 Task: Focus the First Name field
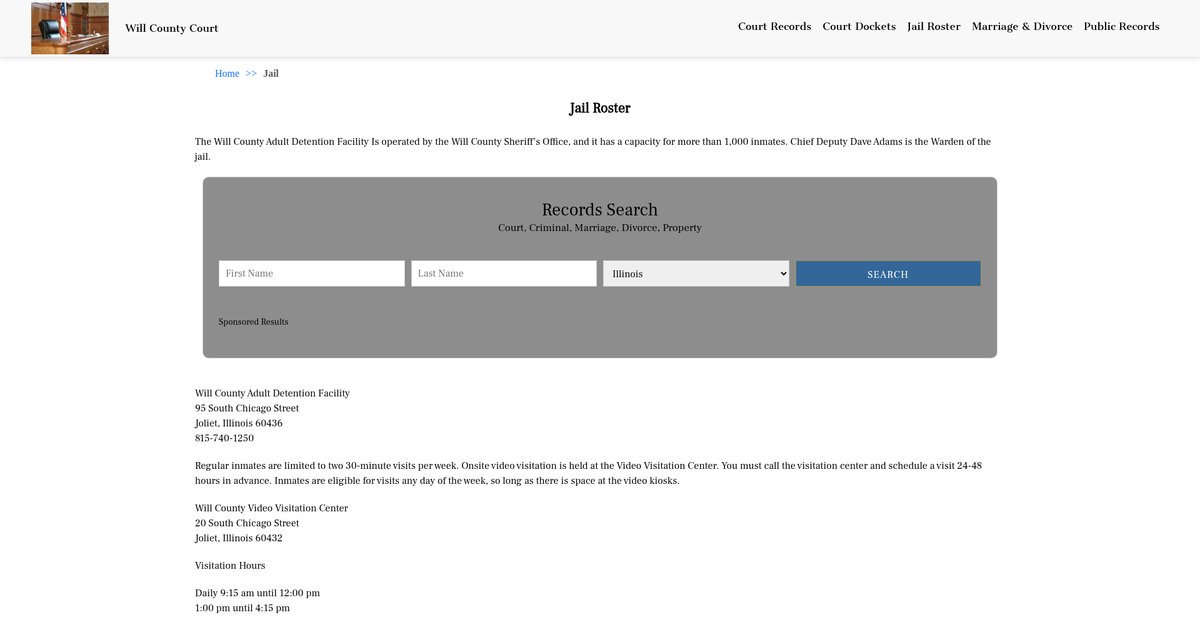point(312,274)
